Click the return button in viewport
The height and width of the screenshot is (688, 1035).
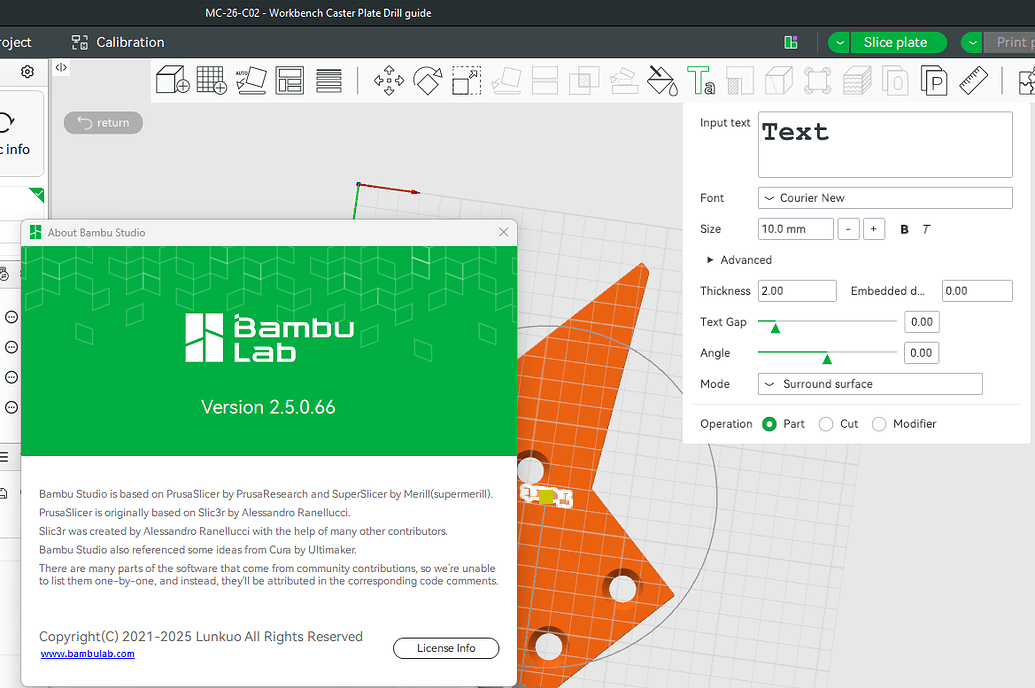pos(103,123)
